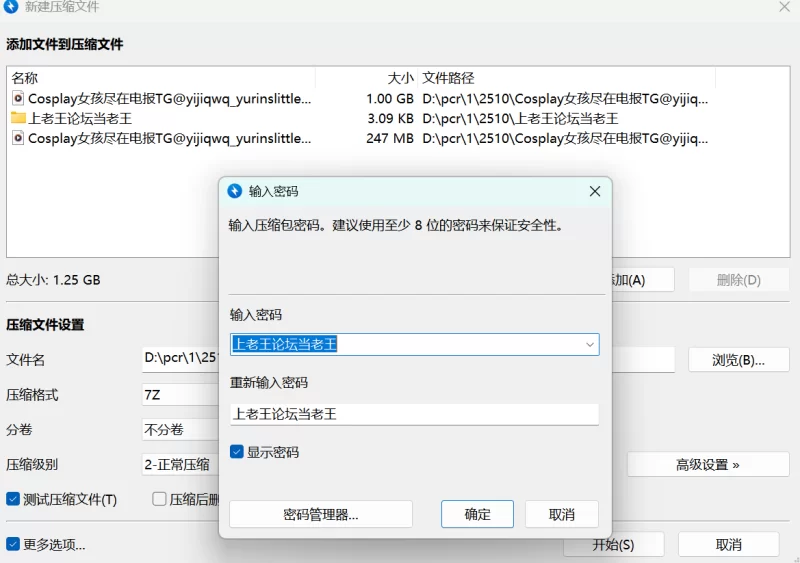Click 取消 in the password dialog

[x=561, y=514]
